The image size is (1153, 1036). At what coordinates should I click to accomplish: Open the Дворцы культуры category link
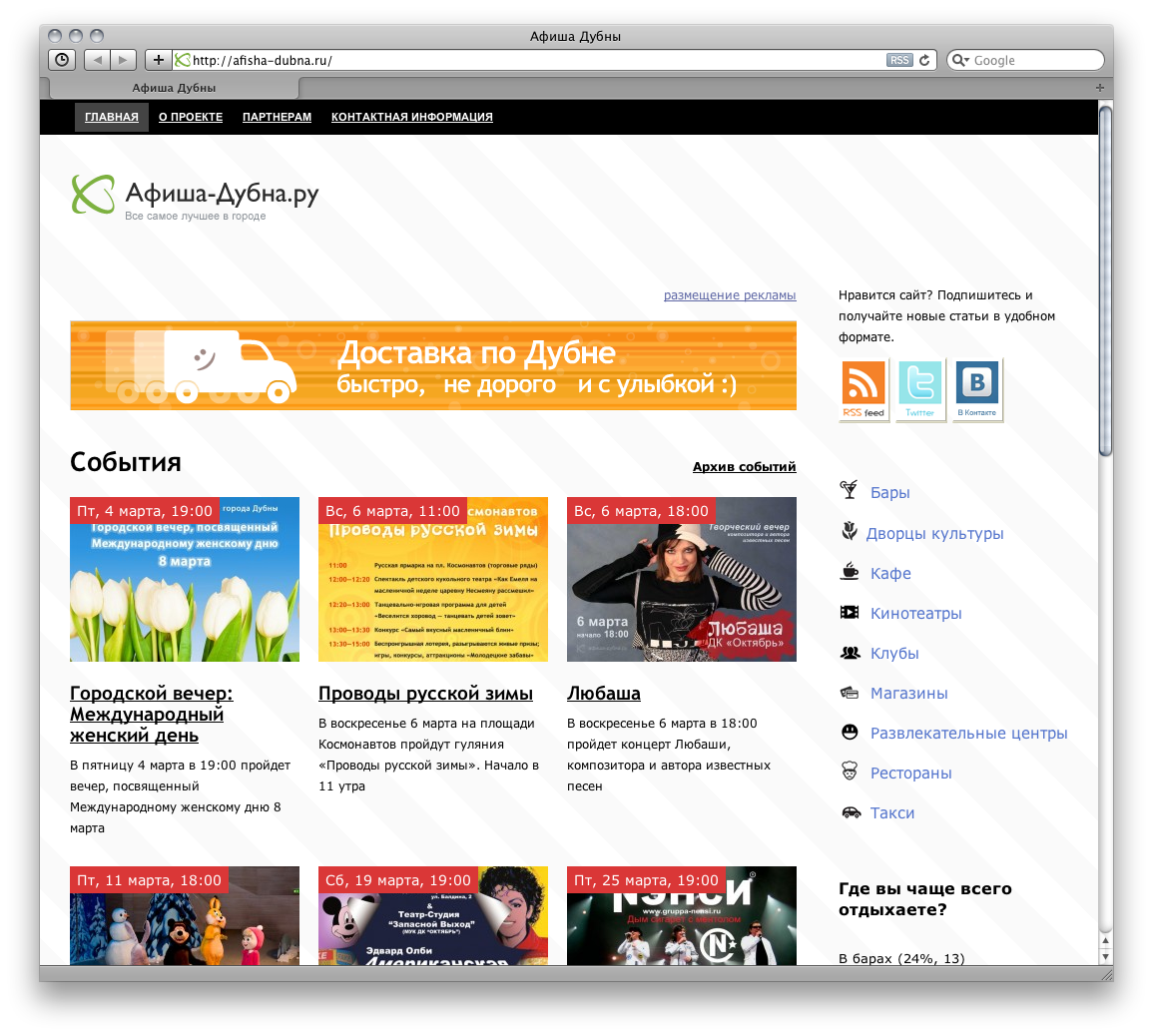[934, 534]
